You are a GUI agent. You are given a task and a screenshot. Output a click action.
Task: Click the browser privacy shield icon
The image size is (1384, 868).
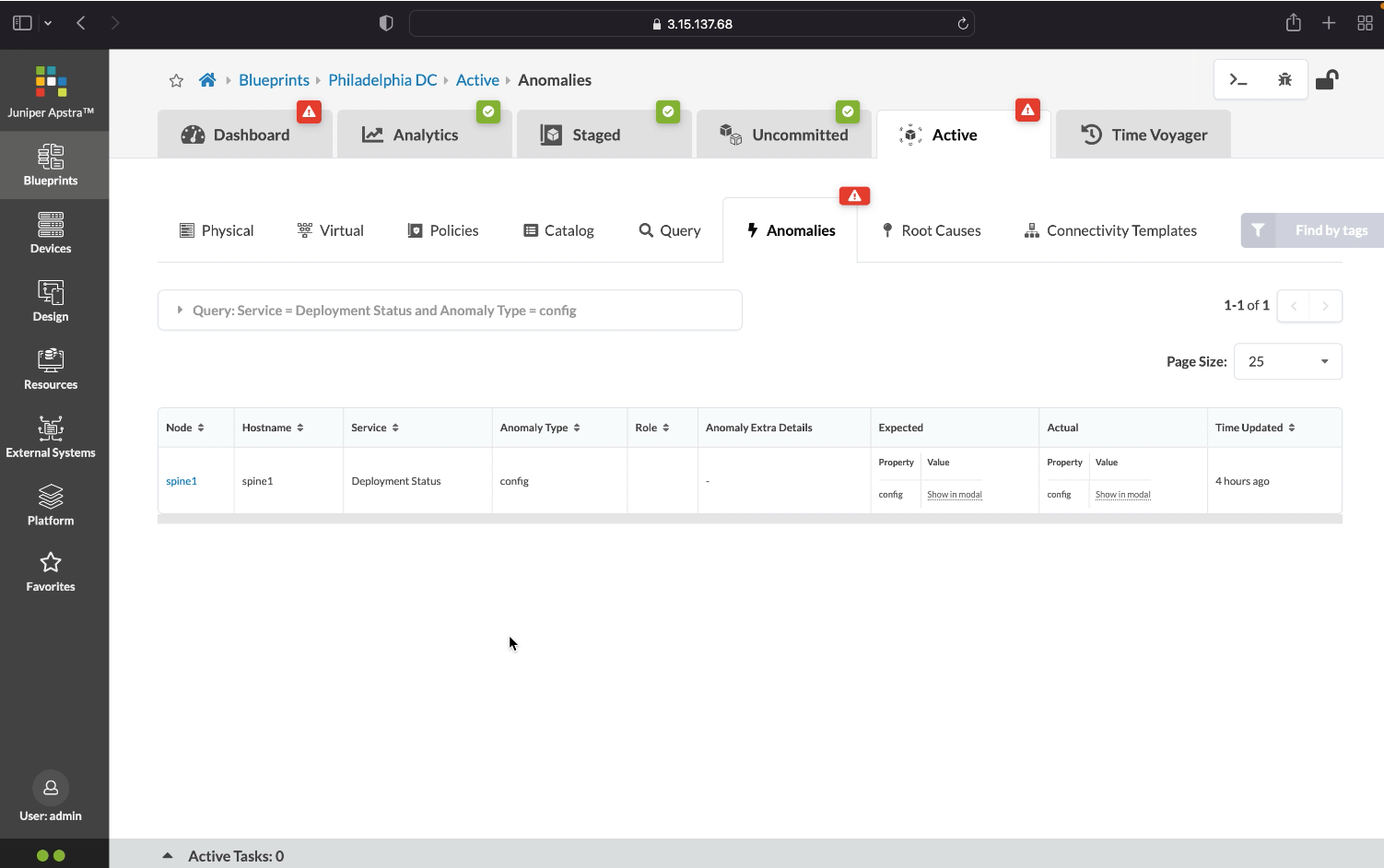tap(386, 23)
